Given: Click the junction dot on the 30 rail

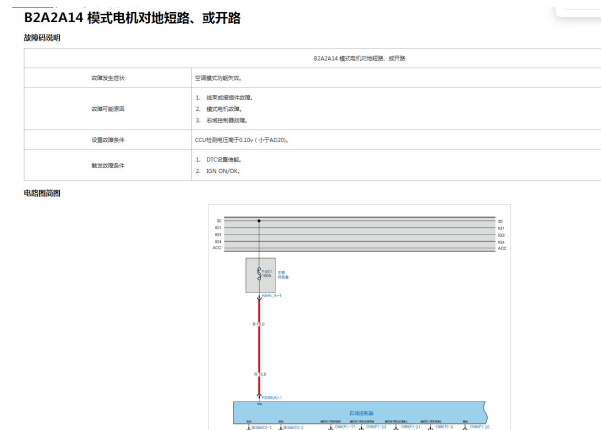Looking at the screenshot, I should point(259,221).
